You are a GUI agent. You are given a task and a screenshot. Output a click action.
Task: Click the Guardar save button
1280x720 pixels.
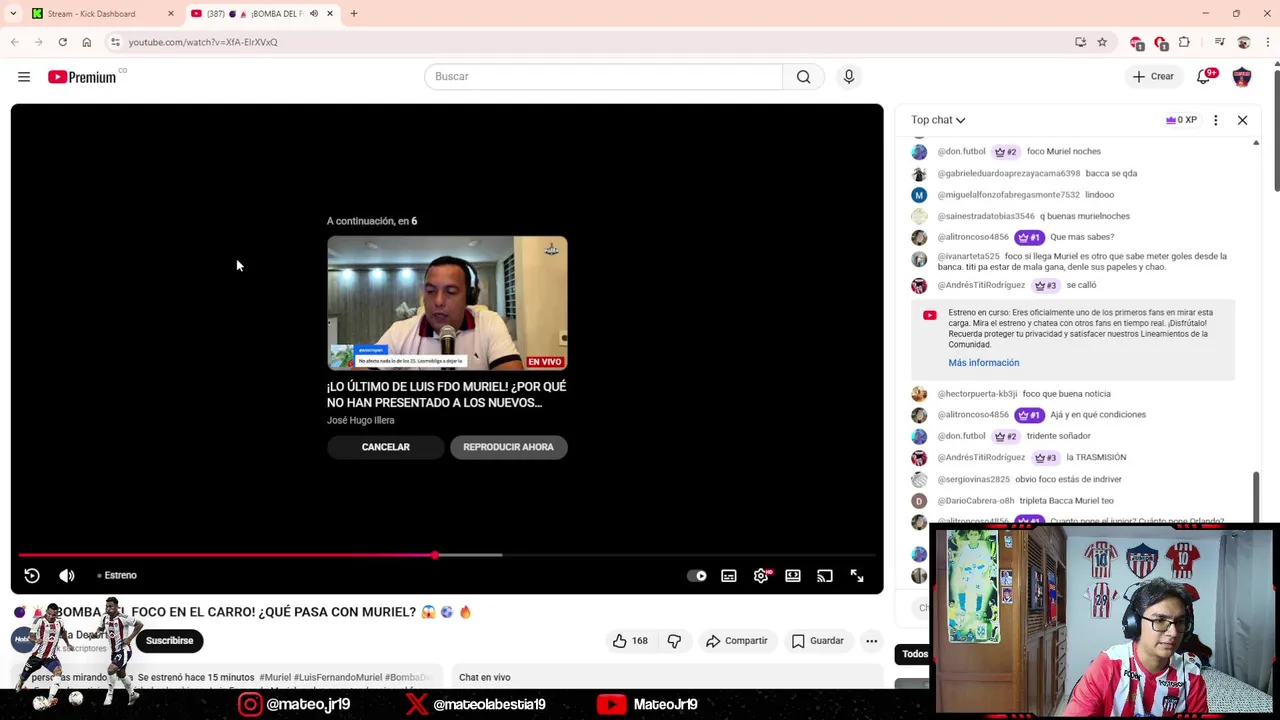click(x=818, y=641)
